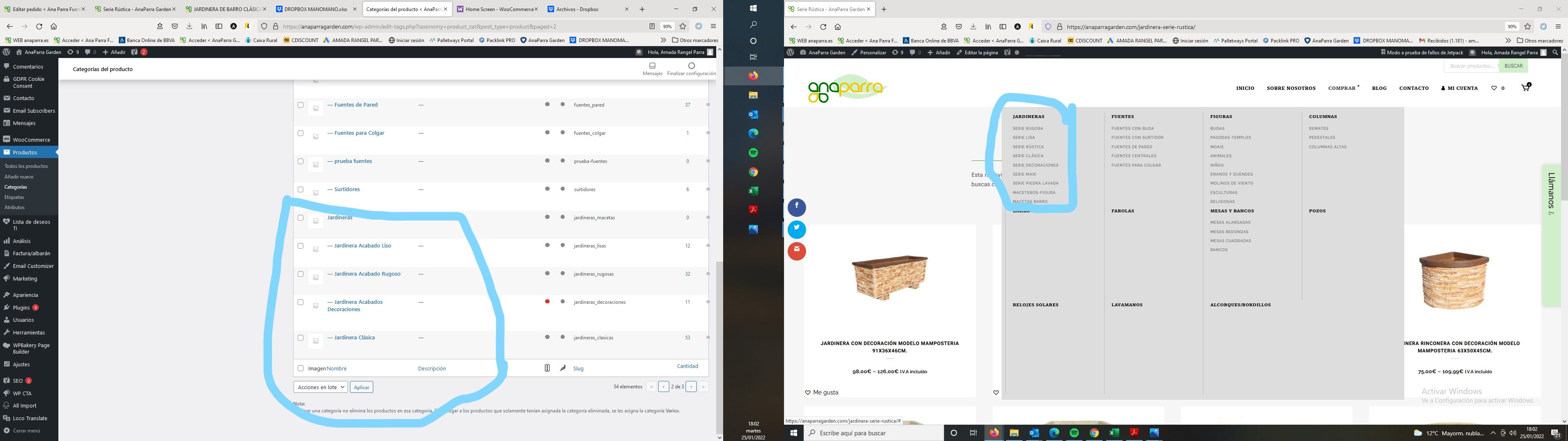Screen dimensions: 1568x441
Task: Go to next page arrow in pagination
Action: (x=691, y=387)
